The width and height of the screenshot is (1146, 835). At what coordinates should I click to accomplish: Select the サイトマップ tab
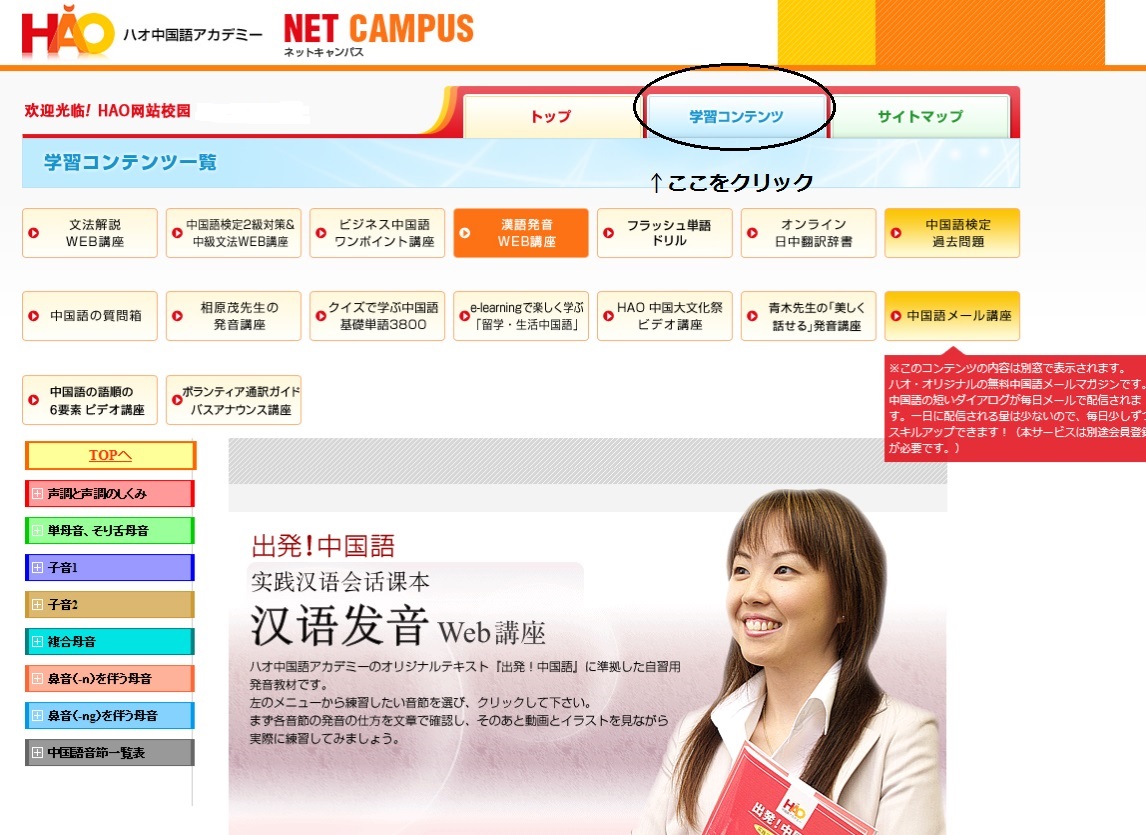(x=920, y=117)
